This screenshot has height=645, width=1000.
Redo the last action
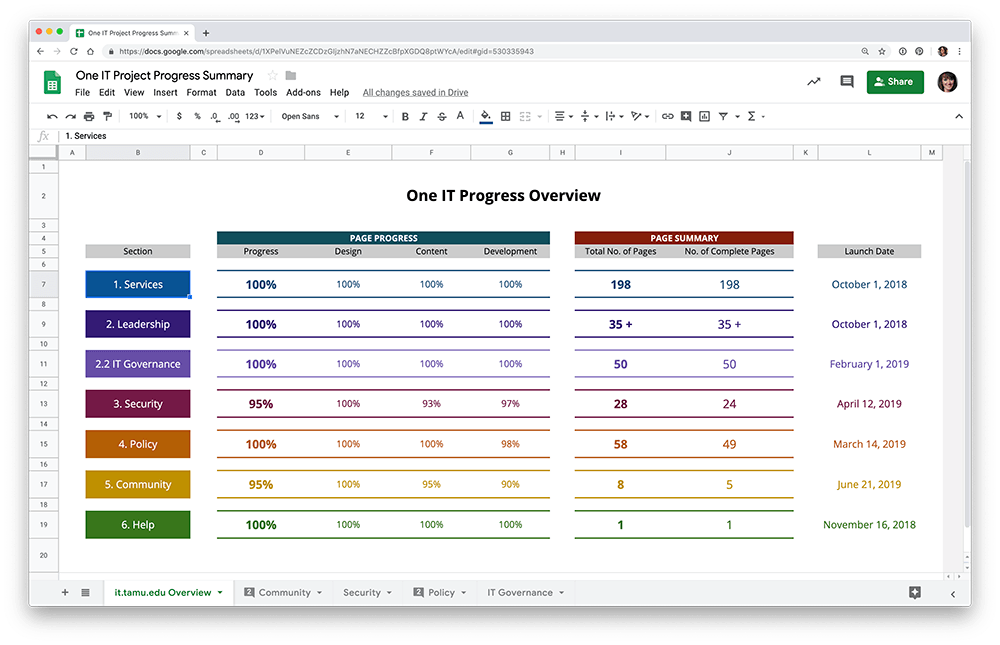click(x=71, y=116)
